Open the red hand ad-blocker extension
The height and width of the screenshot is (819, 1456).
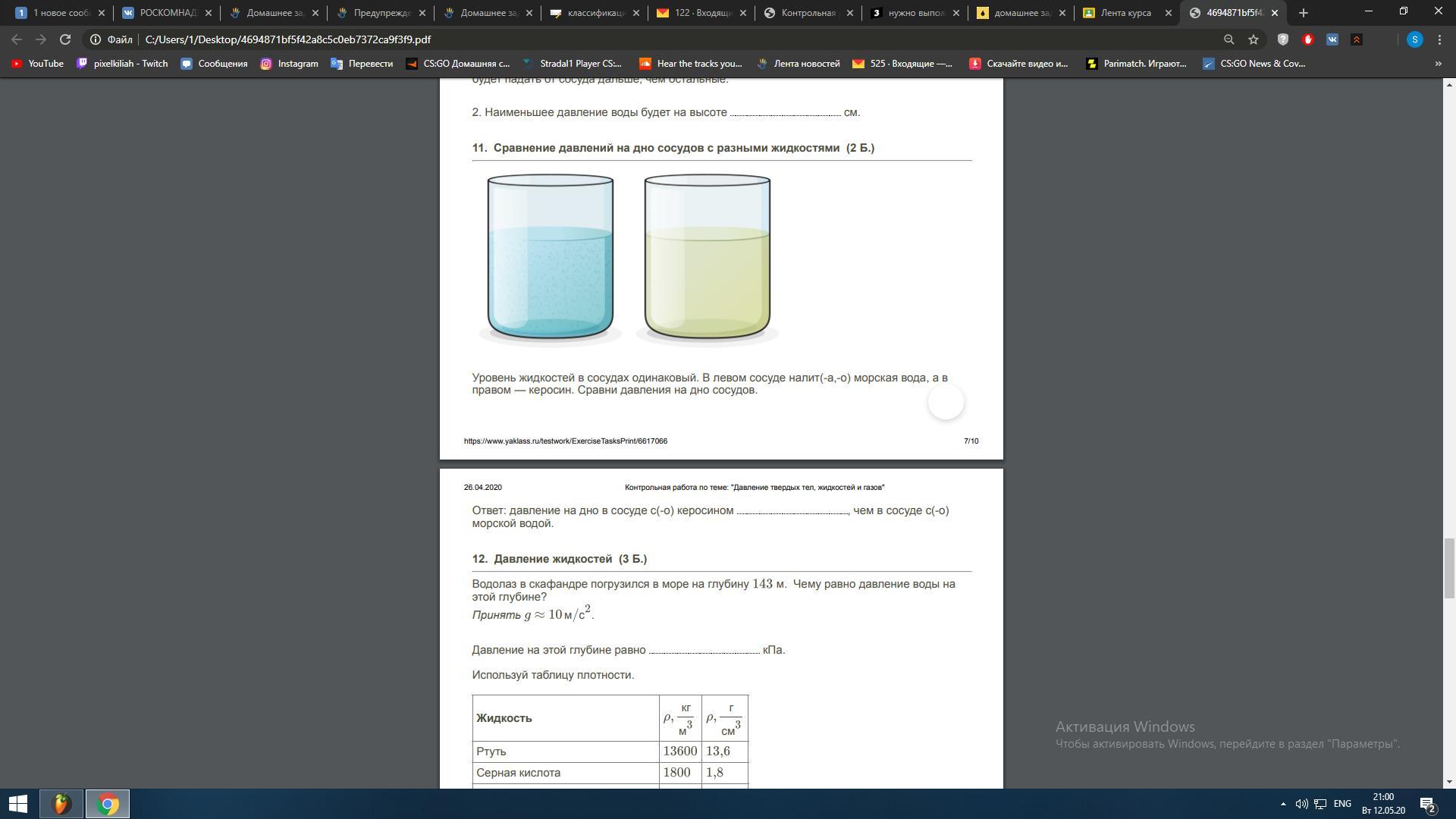1307,39
